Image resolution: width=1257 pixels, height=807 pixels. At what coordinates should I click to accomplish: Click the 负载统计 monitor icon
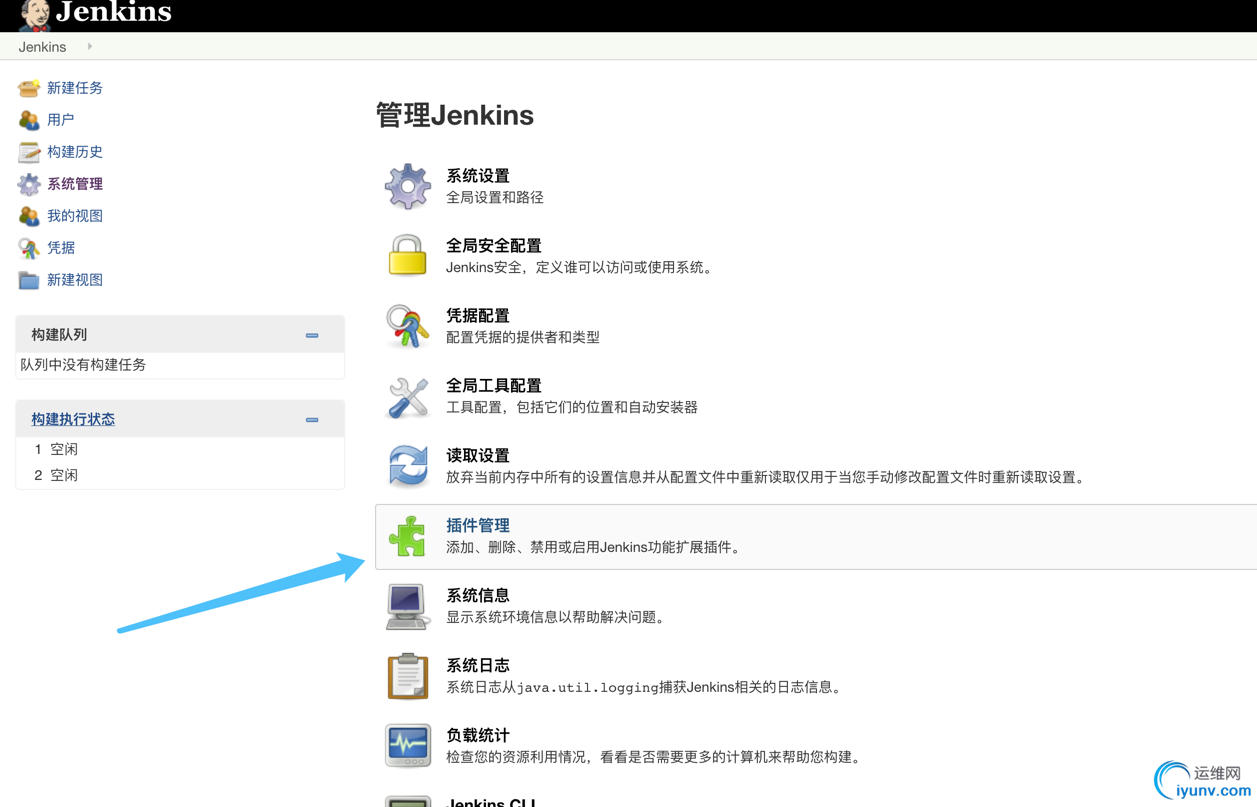tap(408, 746)
